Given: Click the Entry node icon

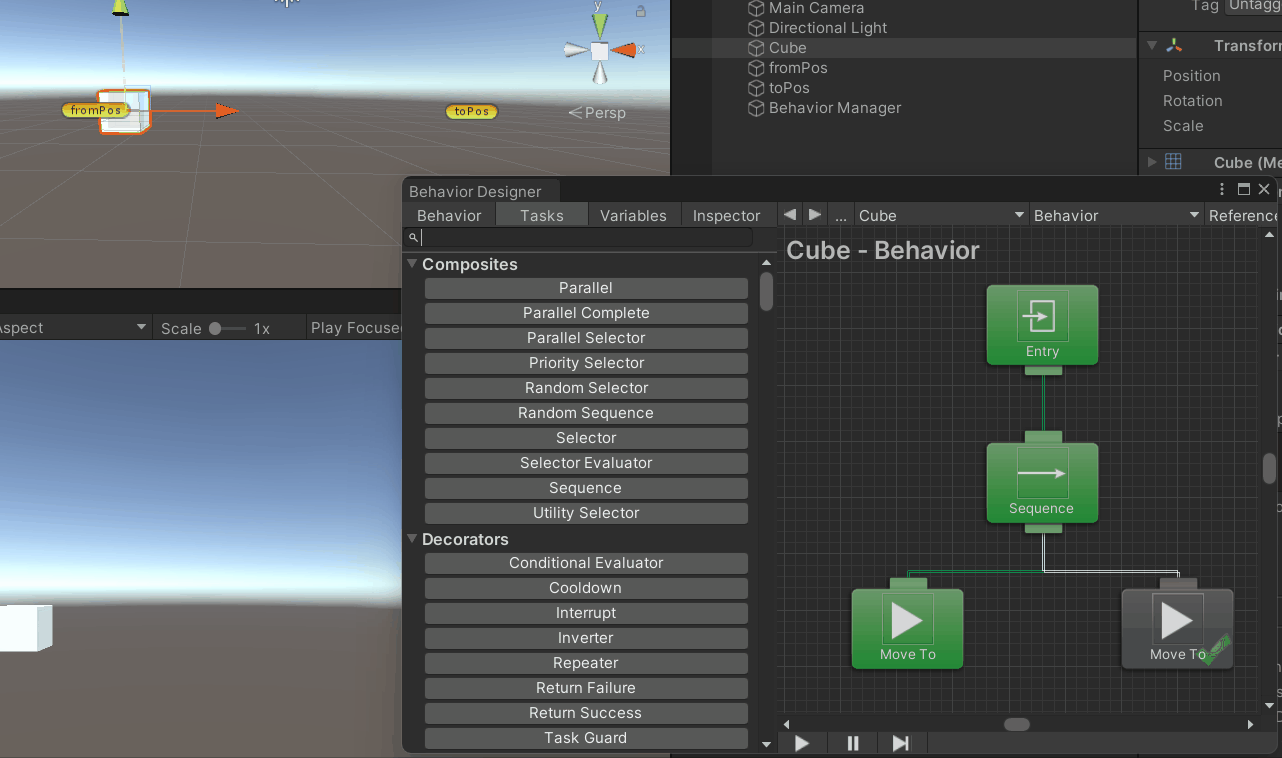Looking at the screenshot, I should (1042, 318).
